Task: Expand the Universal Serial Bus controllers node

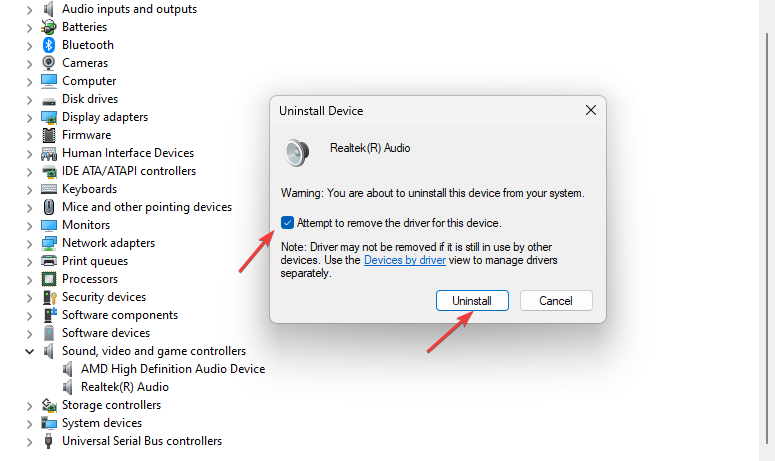Action: point(28,441)
